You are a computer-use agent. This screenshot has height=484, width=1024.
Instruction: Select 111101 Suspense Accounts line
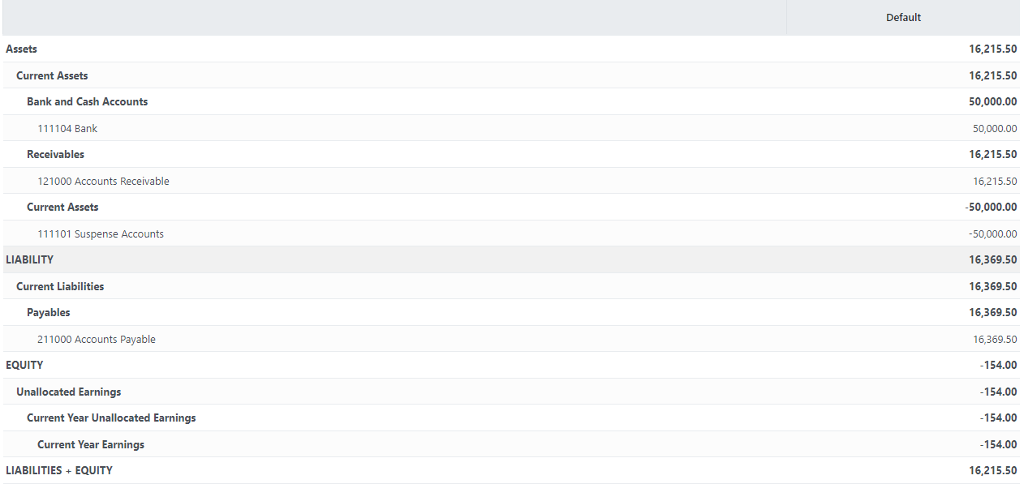coord(100,234)
